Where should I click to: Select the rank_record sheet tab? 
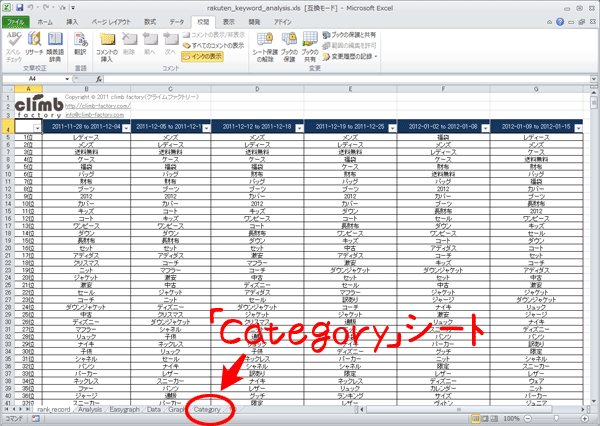click(54, 410)
